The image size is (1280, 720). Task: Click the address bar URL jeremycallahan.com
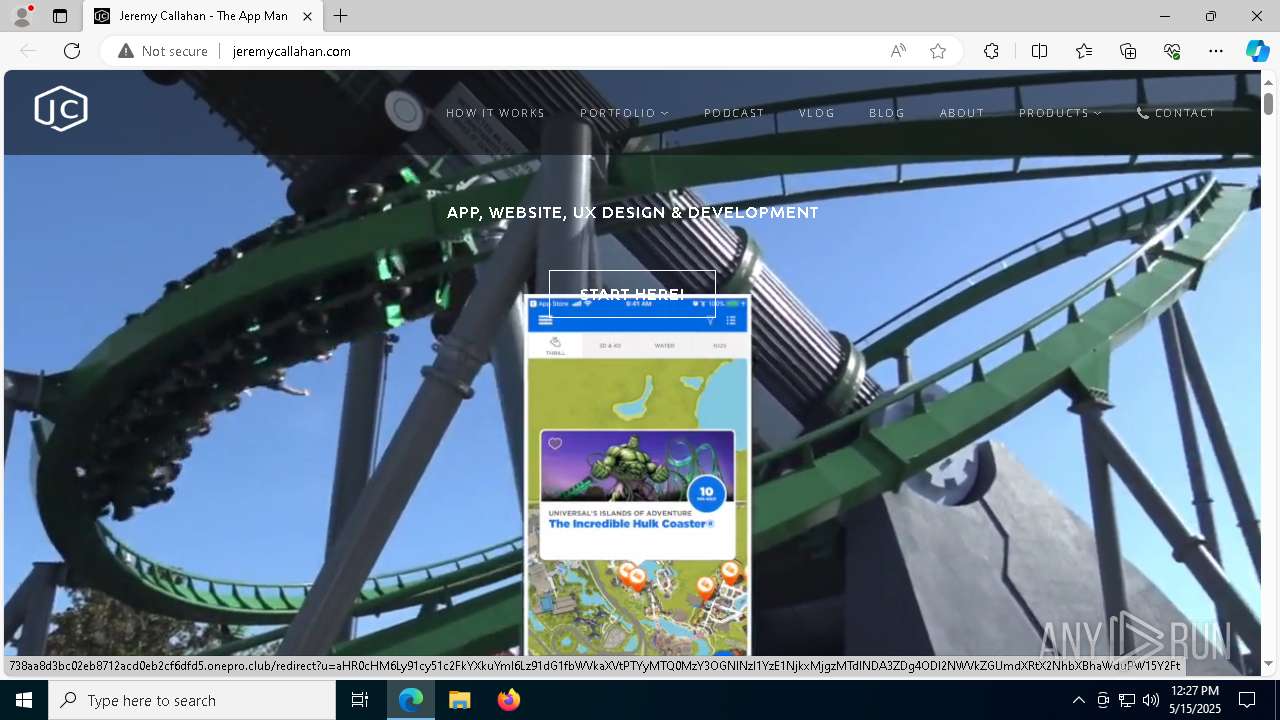click(x=291, y=51)
